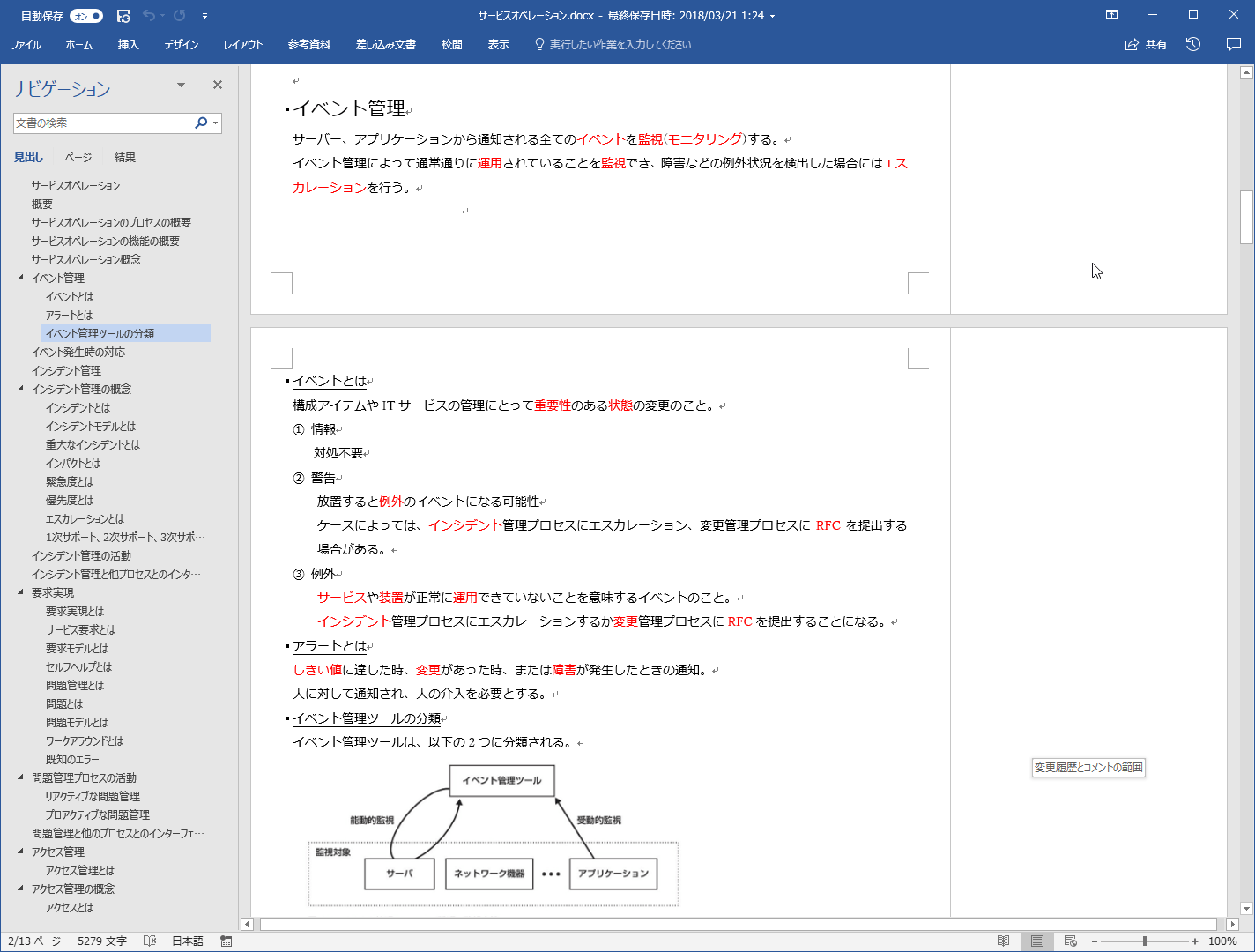The height and width of the screenshot is (952, 1255).
Task: Open the 挿入 ribbon tab
Action: pyautogui.click(x=128, y=44)
